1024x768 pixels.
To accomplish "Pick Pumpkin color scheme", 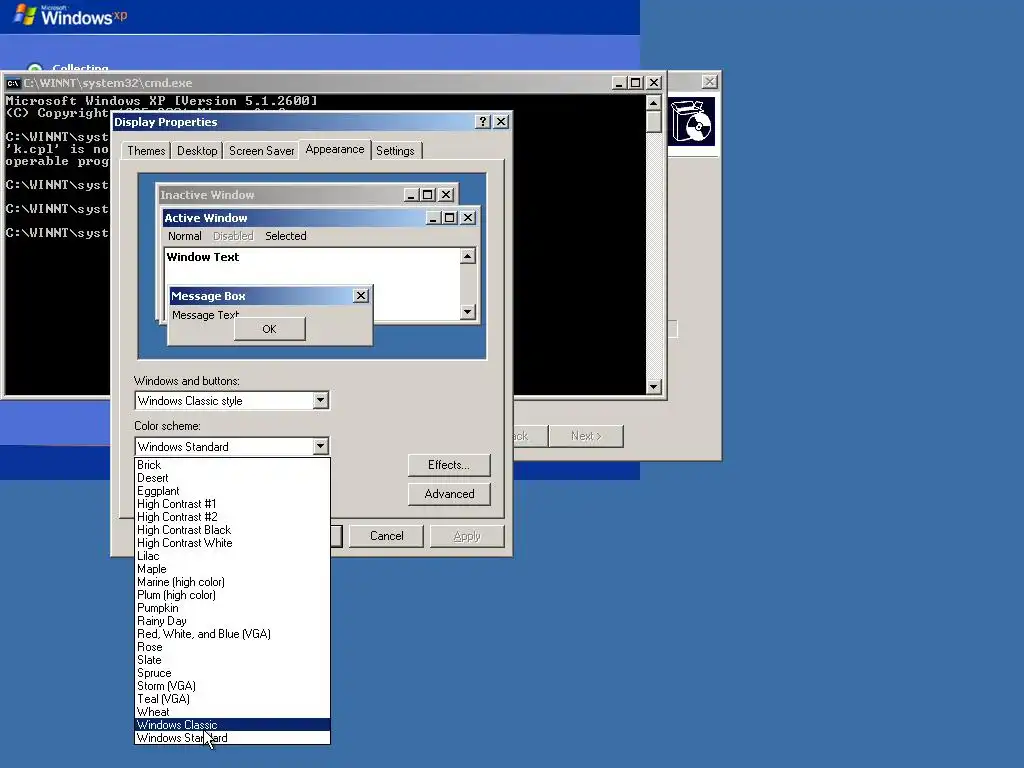I will click(x=232, y=608).
